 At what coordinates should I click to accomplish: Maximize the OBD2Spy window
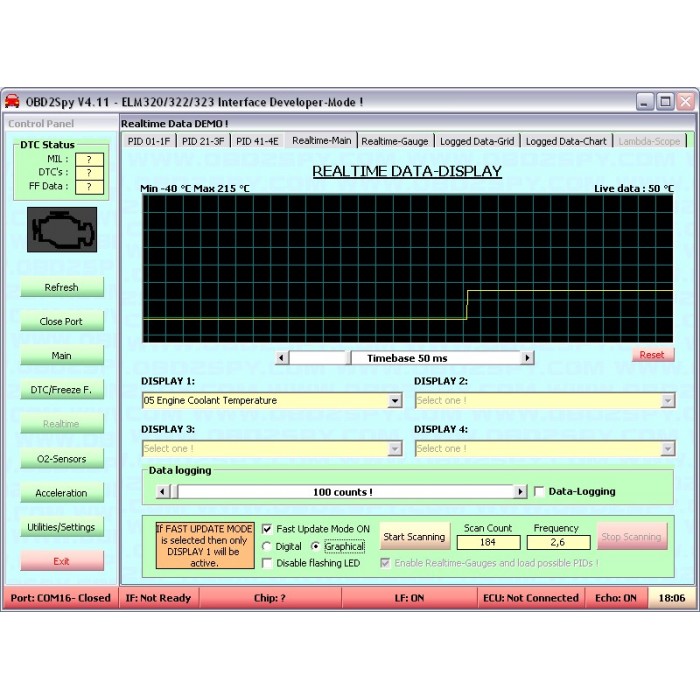click(x=666, y=102)
